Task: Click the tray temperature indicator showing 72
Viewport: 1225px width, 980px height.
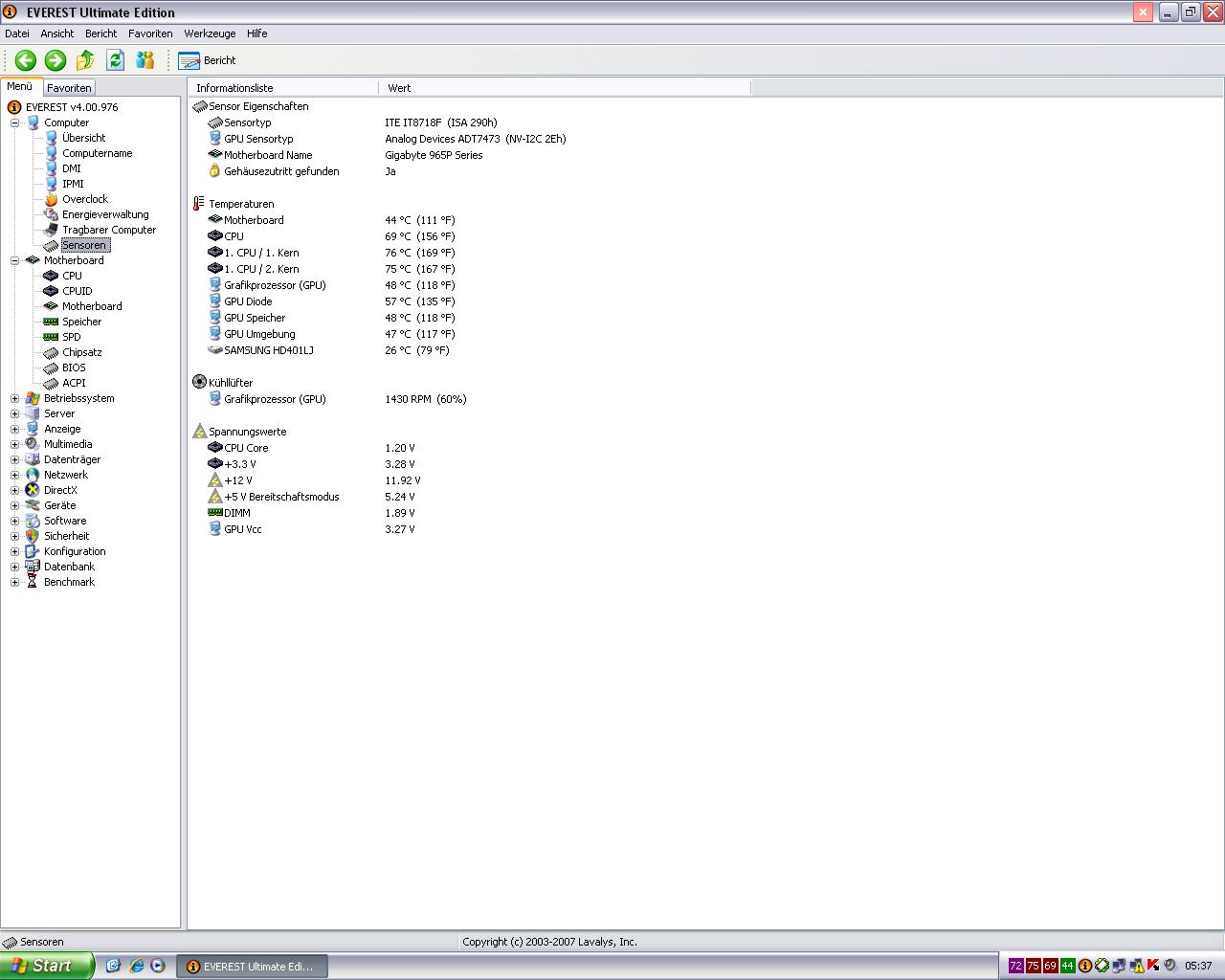Action: [1015, 966]
